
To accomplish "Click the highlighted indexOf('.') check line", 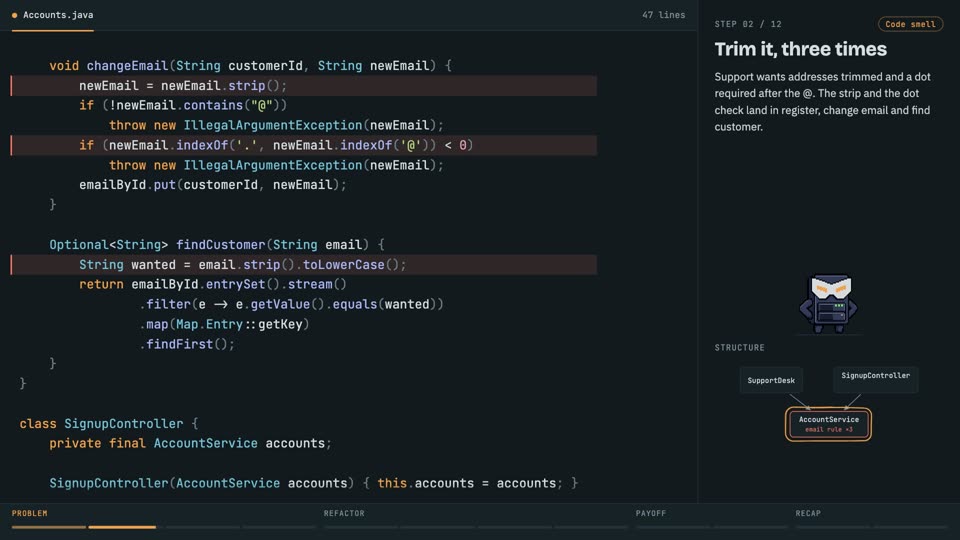I will tap(304, 145).
